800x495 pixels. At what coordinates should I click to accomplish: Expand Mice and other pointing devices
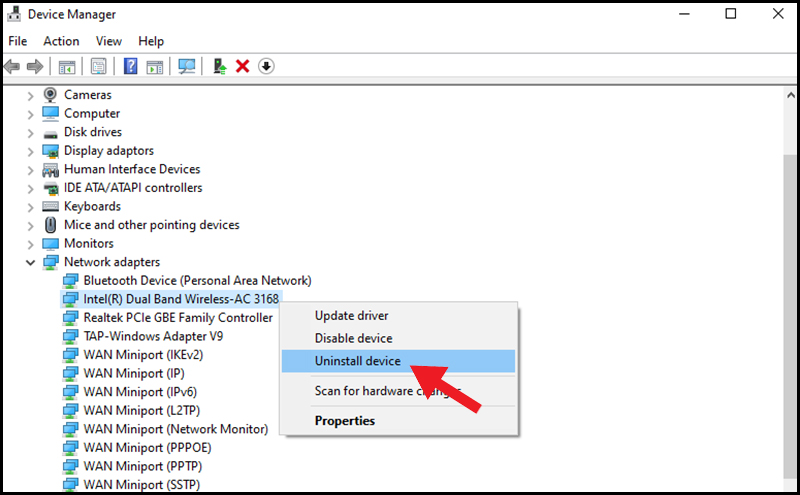coord(30,226)
